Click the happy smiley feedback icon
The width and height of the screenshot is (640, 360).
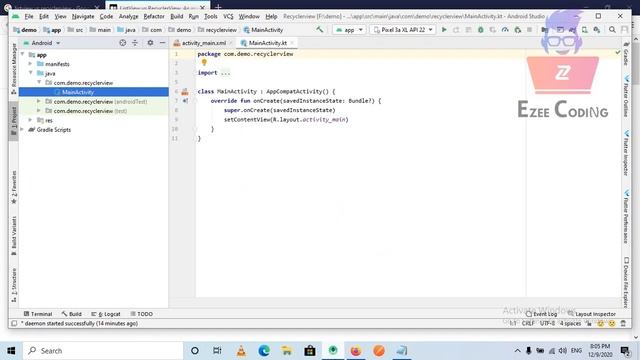pyautogui.click(x=600, y=324)
